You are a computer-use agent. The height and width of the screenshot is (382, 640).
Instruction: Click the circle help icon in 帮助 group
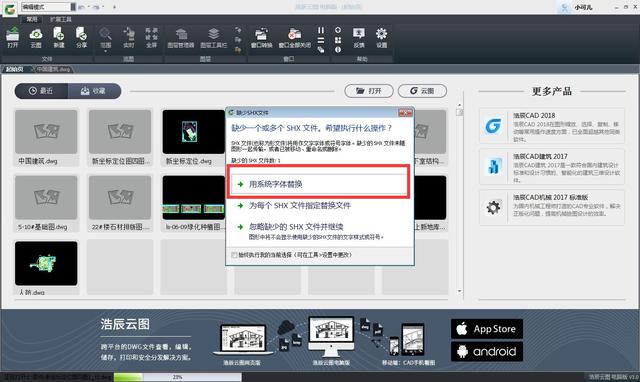pyautogui.click(x=338, y=30)
